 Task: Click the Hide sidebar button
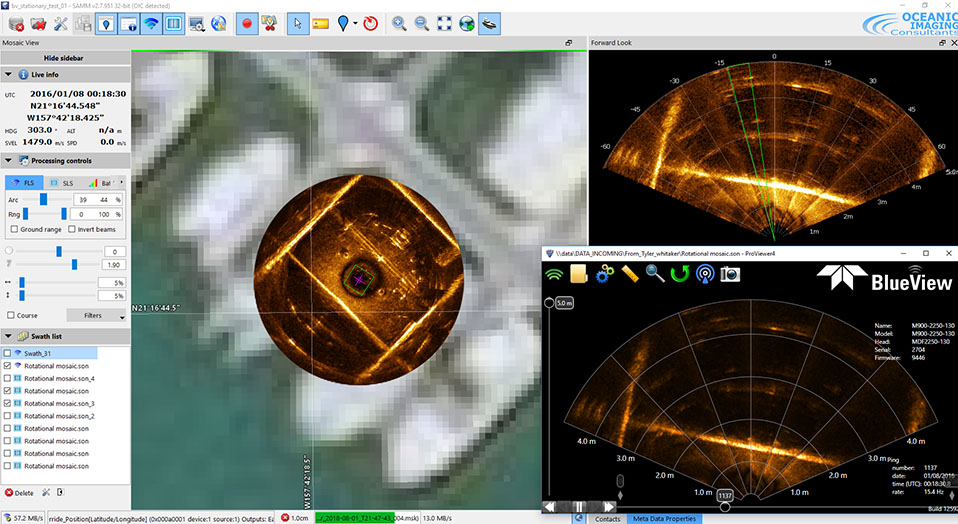pos(64,58)
